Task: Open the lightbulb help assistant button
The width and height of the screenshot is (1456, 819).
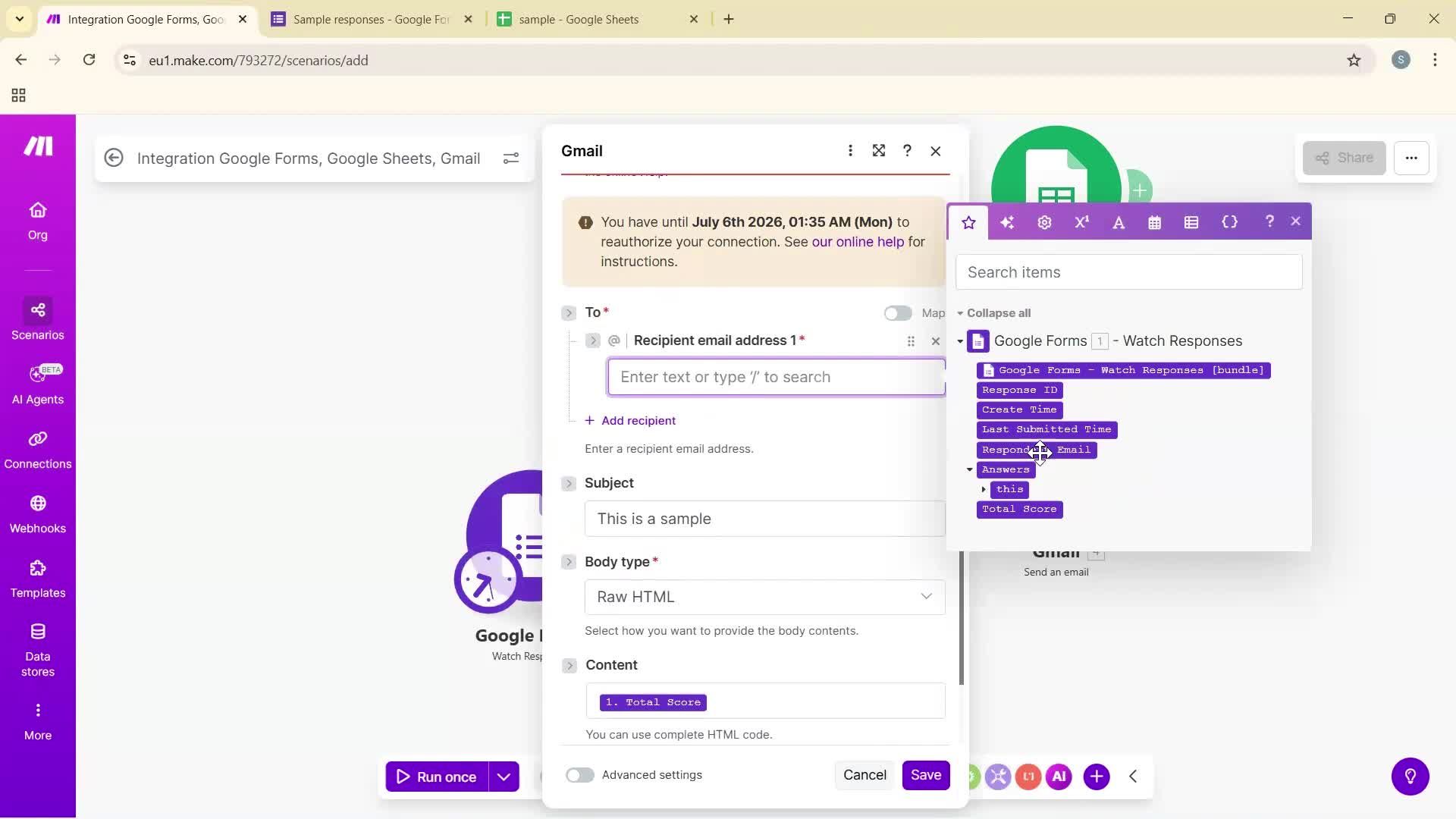Action: pyautogui.click(x=1410, y=776)
